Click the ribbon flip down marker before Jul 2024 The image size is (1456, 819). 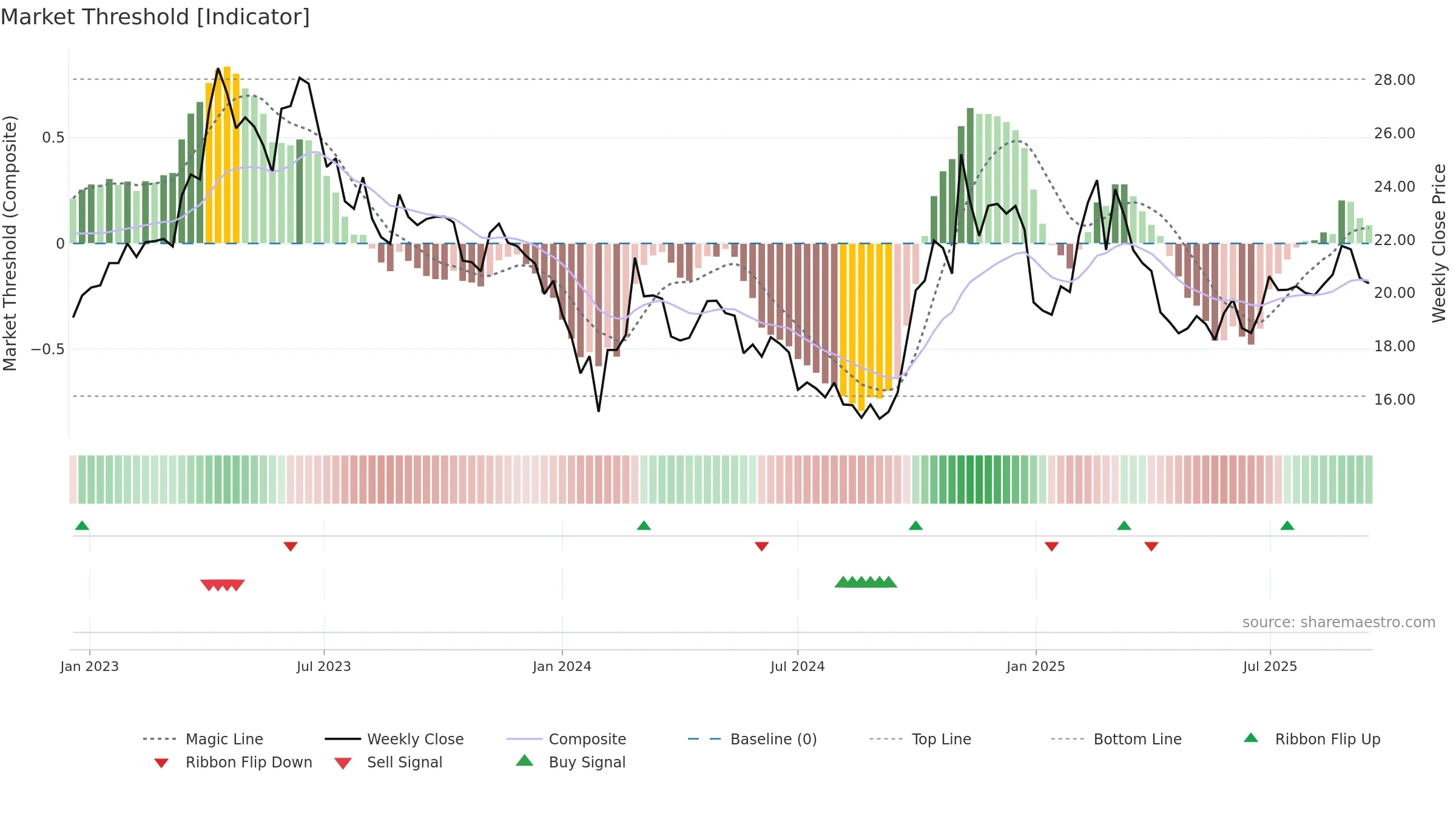coord(762,547)
